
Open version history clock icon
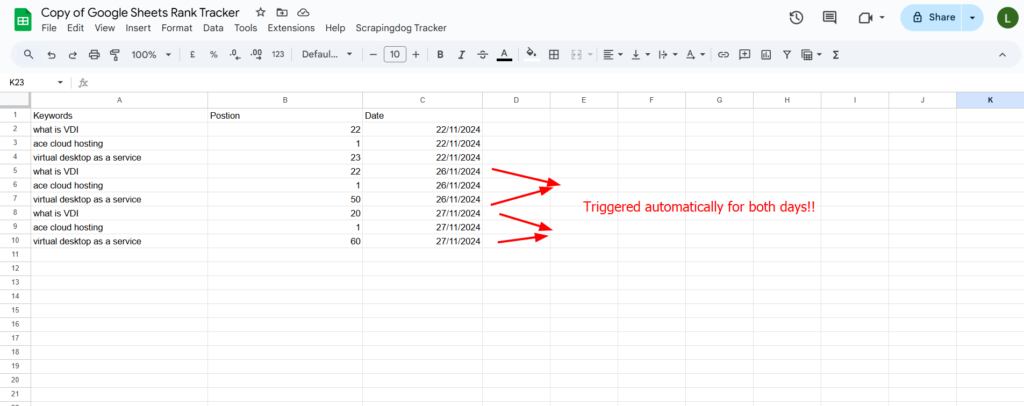(796, 18)
